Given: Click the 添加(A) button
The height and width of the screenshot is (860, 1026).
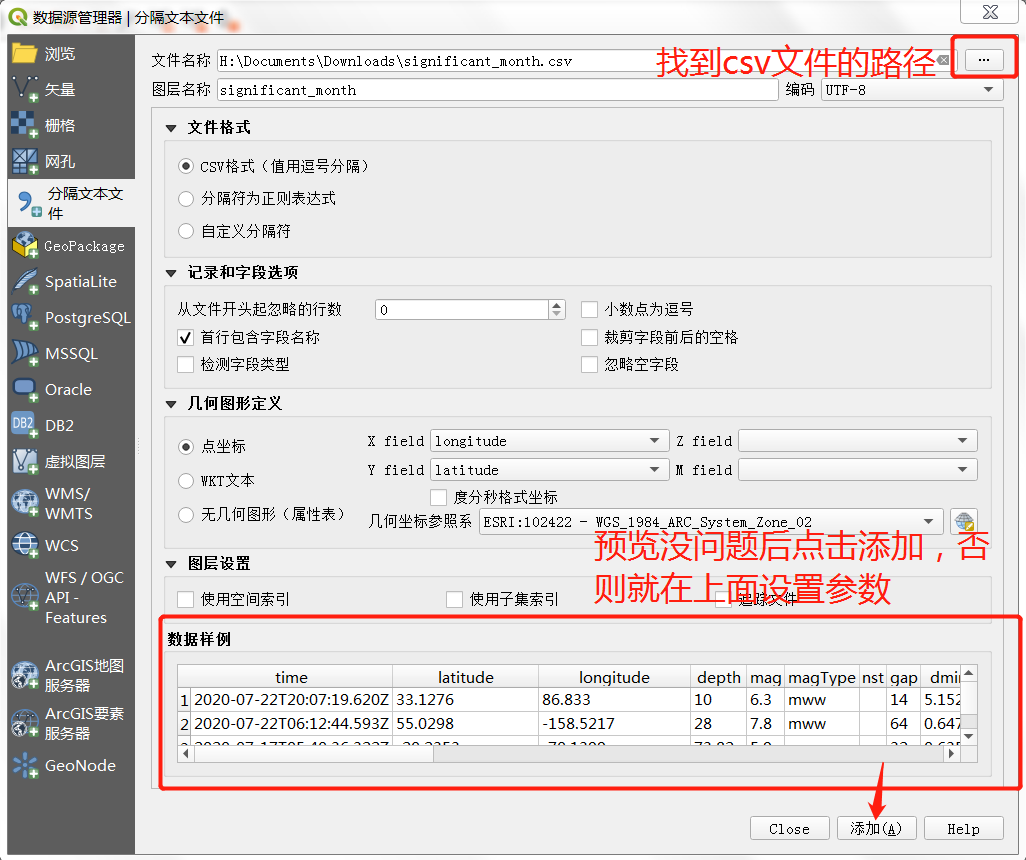Looking at the screenshot, I should [x=875, y=829].
